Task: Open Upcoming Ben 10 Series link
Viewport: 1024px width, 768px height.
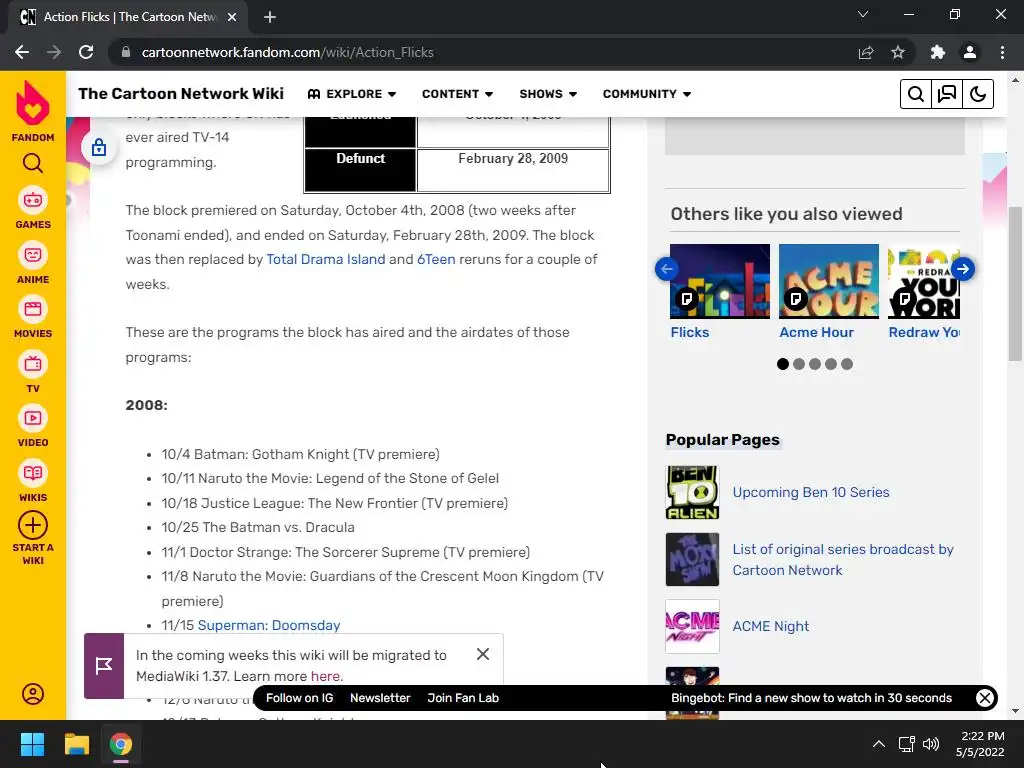Action: (811, 492)
